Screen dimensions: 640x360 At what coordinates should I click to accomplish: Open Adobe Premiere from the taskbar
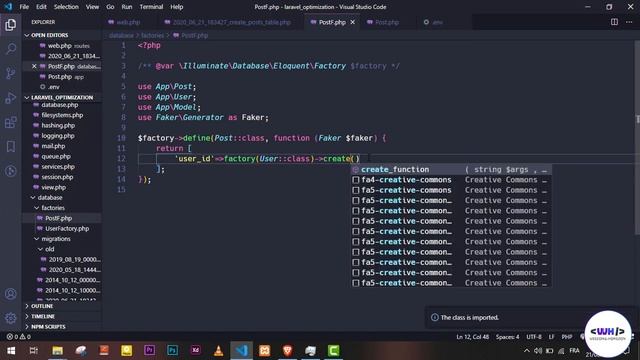click(x=149, y=351)
